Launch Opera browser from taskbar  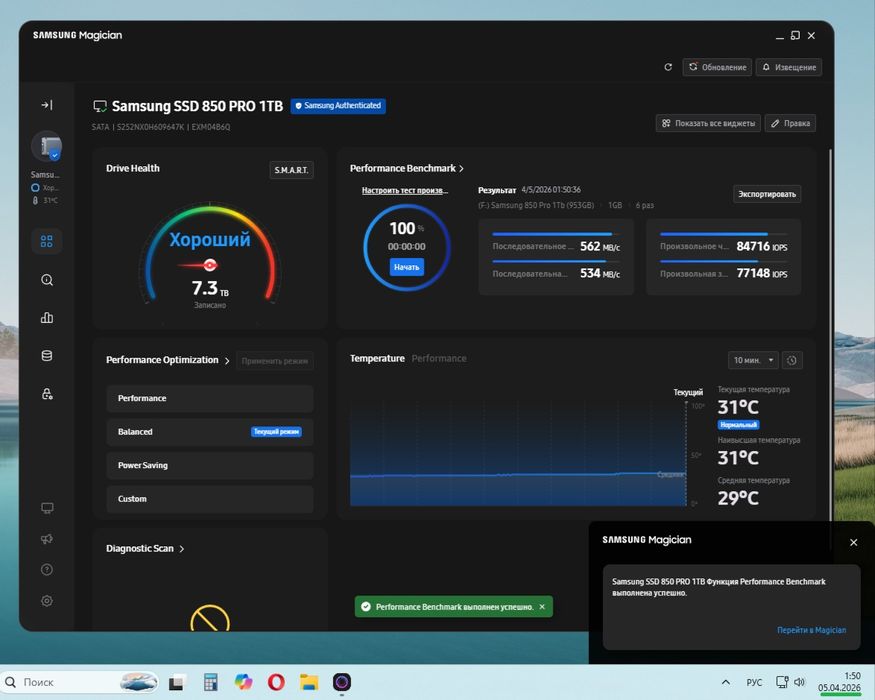click(x=276, y=682)
